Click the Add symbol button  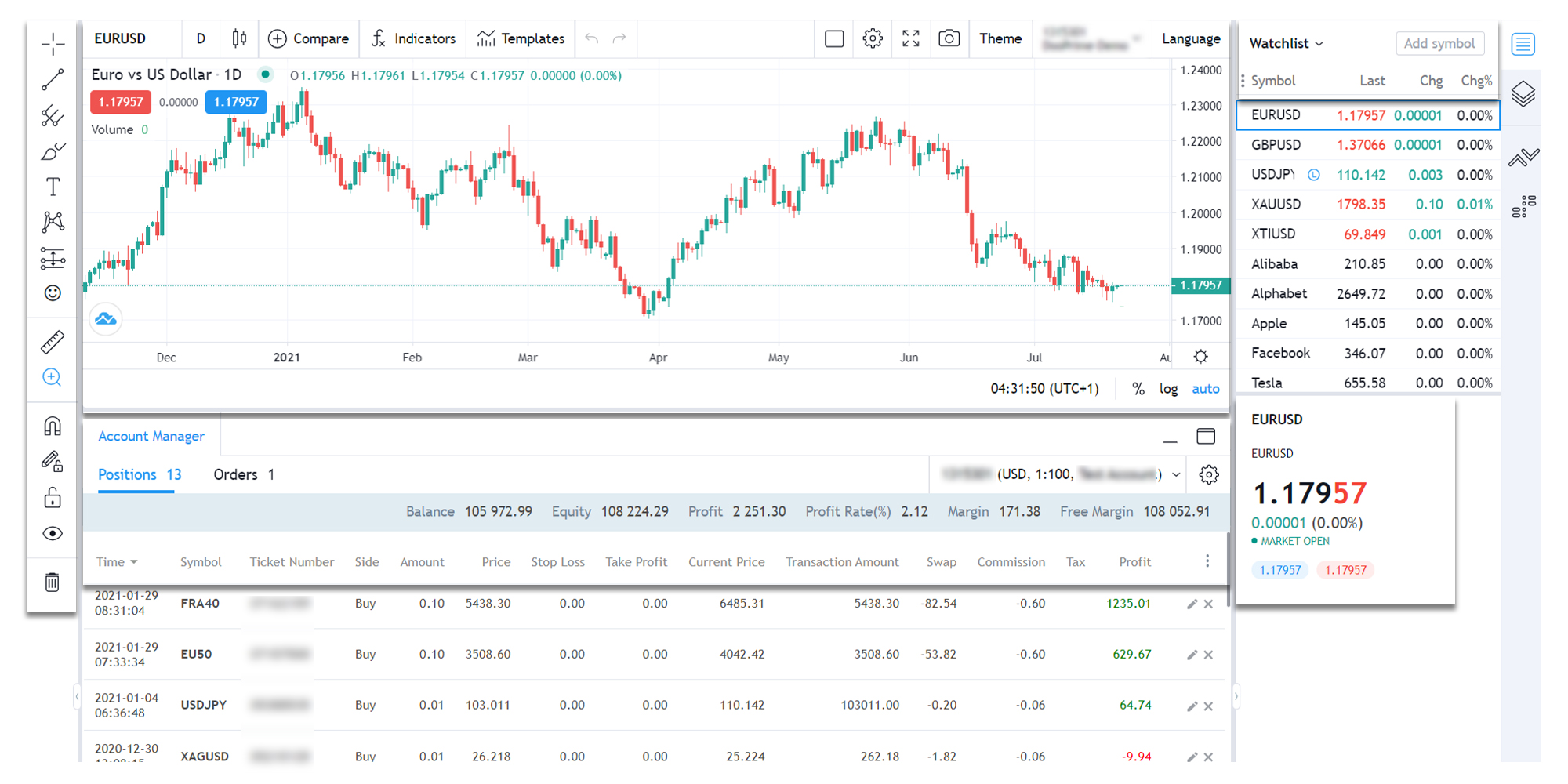point(1439,44)
